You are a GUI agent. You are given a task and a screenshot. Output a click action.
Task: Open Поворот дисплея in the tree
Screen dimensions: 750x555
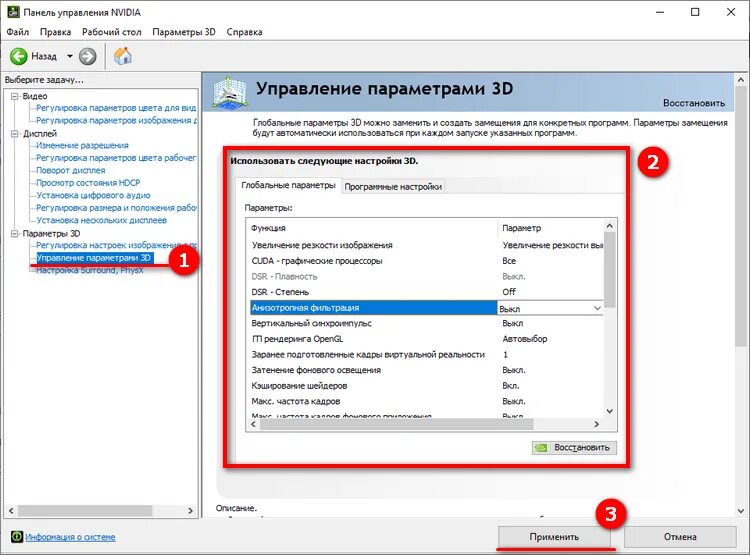pos(71,170)
